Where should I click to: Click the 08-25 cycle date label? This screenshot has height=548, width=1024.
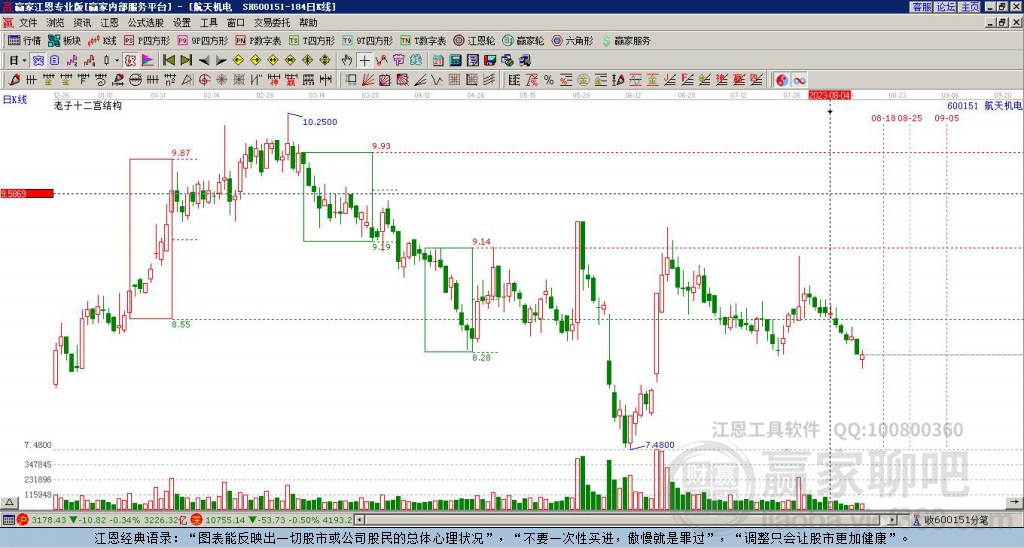(x=910, y=118)
